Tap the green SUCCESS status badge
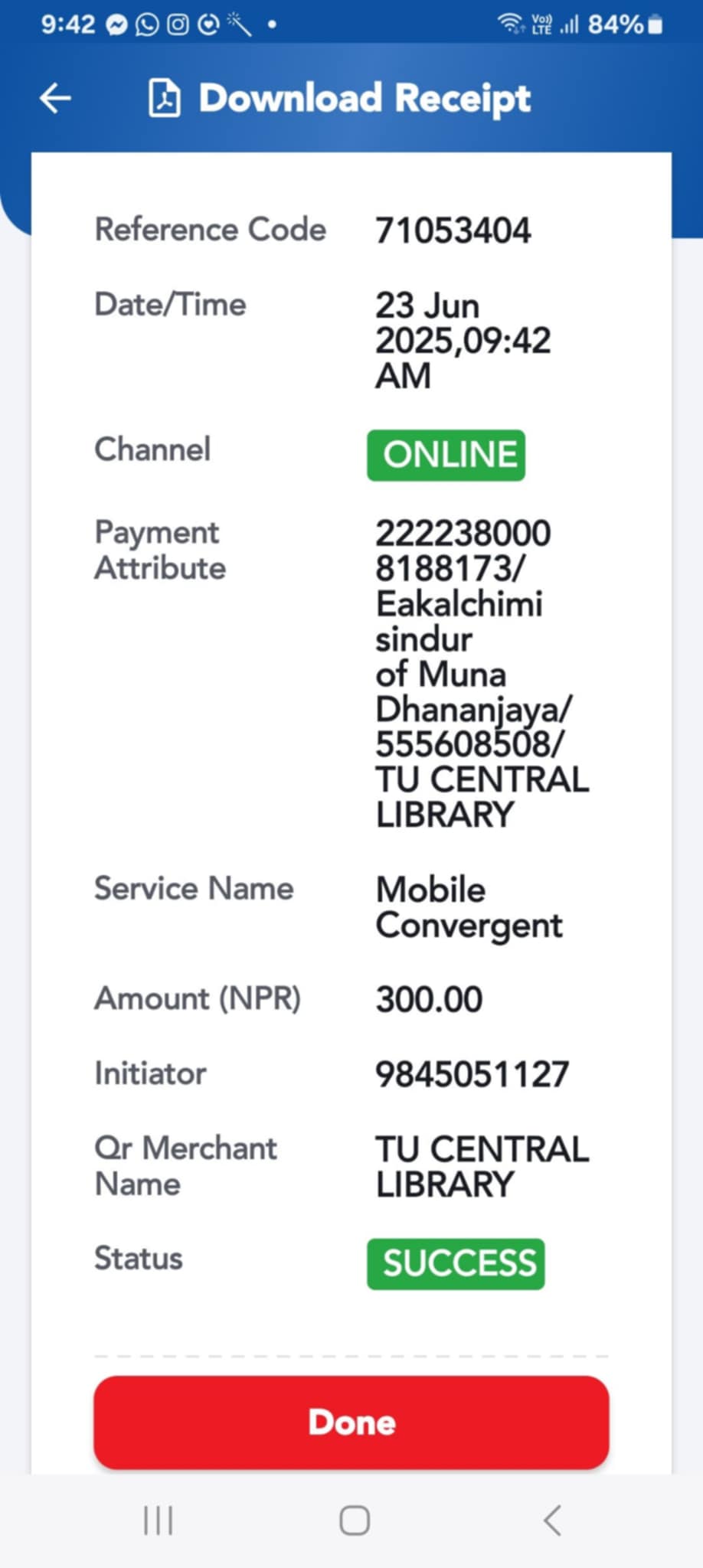The image size is (703, 1568). (456, 1264)
